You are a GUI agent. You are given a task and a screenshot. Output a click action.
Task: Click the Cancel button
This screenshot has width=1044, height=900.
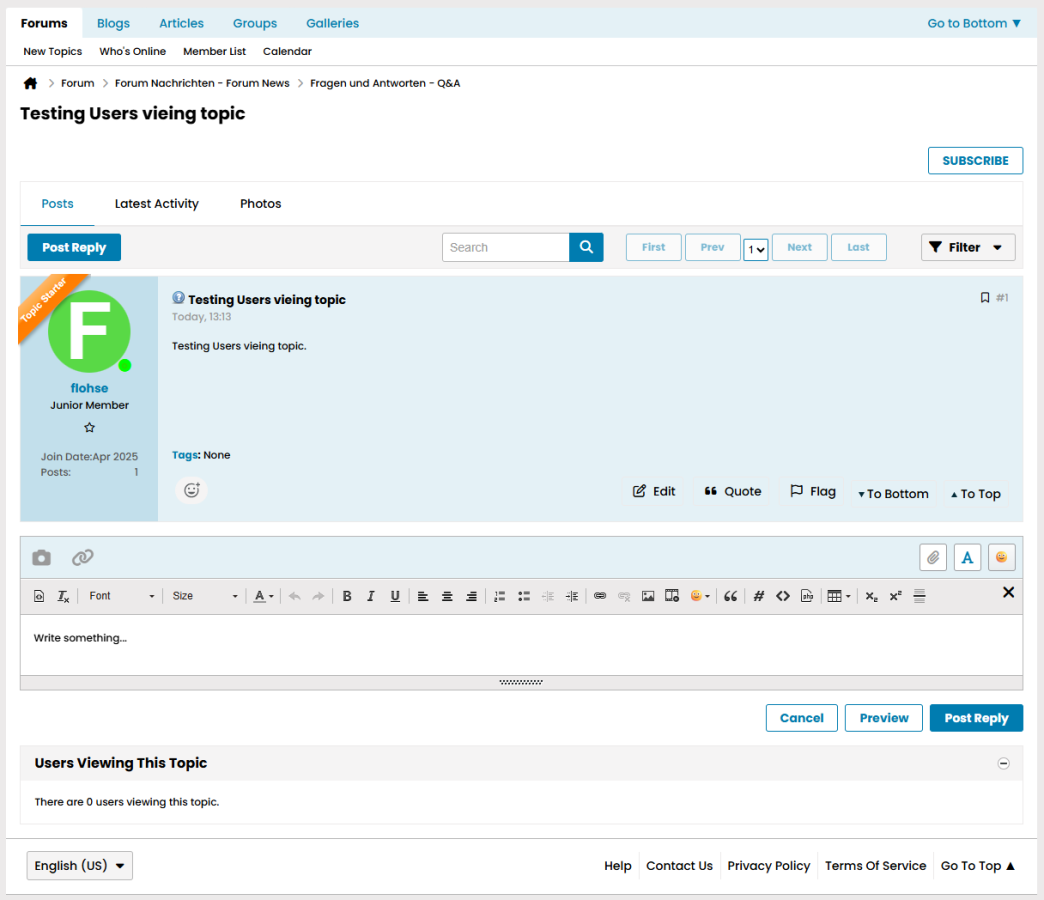(x=801, y=718)
